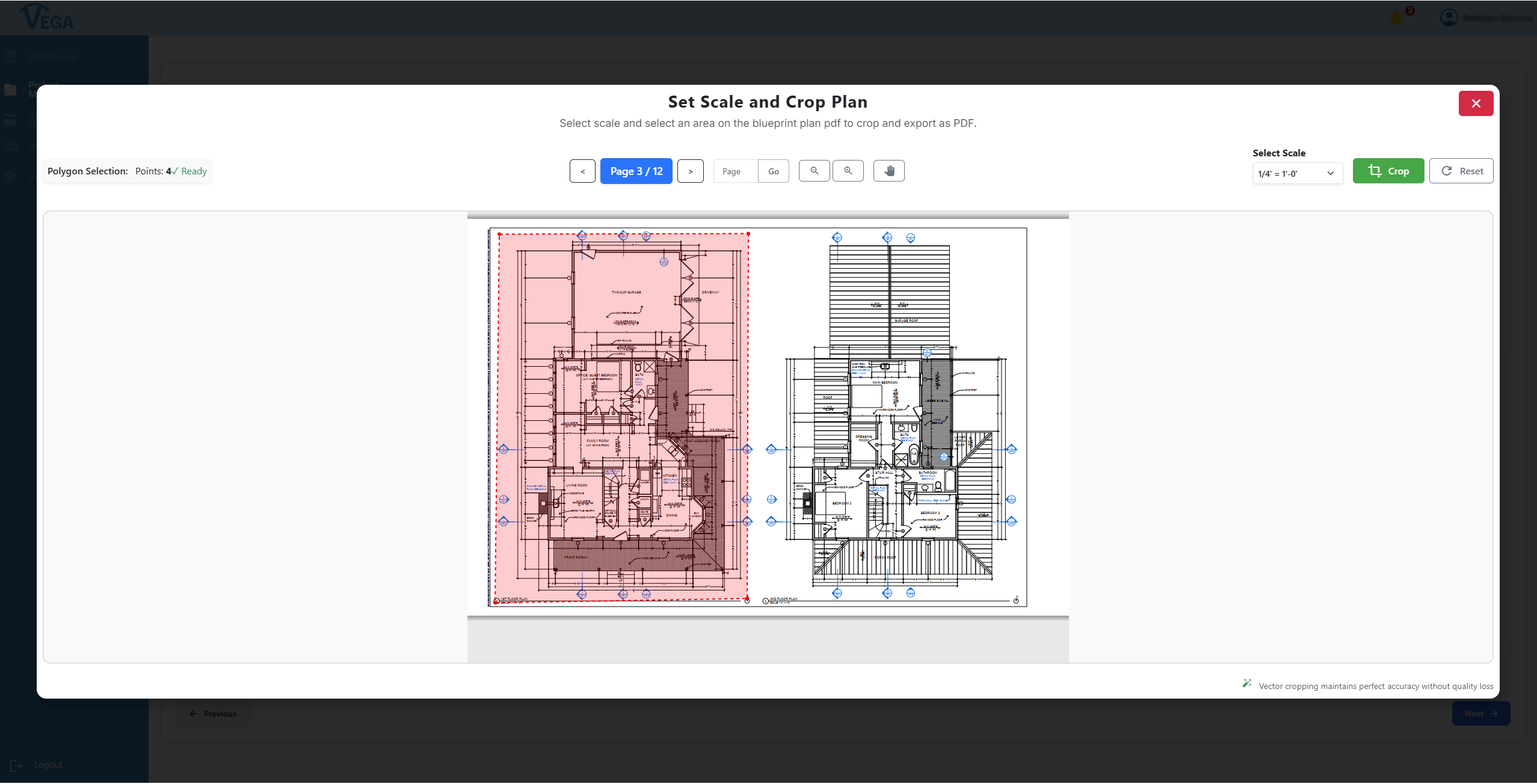
Task: Toggle the hand pan tool
Action: pos(889,171)
